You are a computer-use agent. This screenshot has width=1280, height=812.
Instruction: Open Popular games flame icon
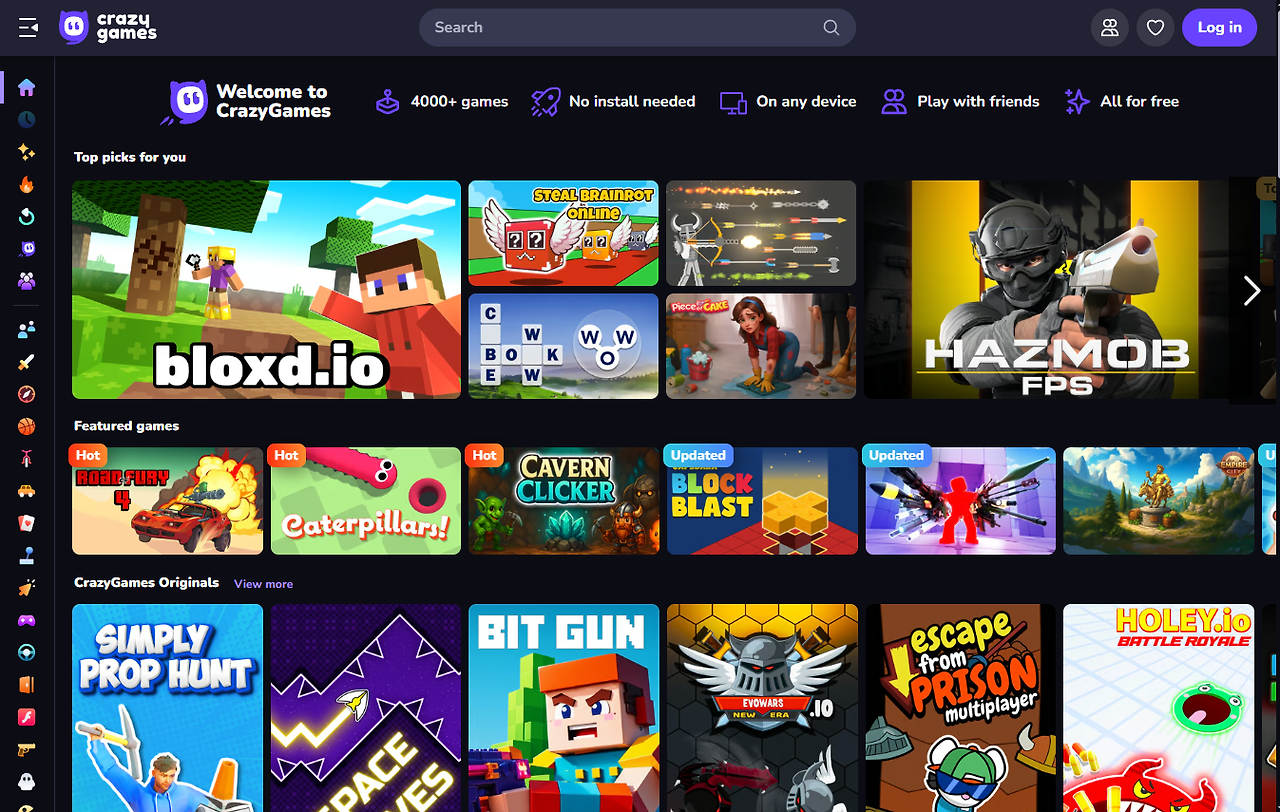(27, 184)
